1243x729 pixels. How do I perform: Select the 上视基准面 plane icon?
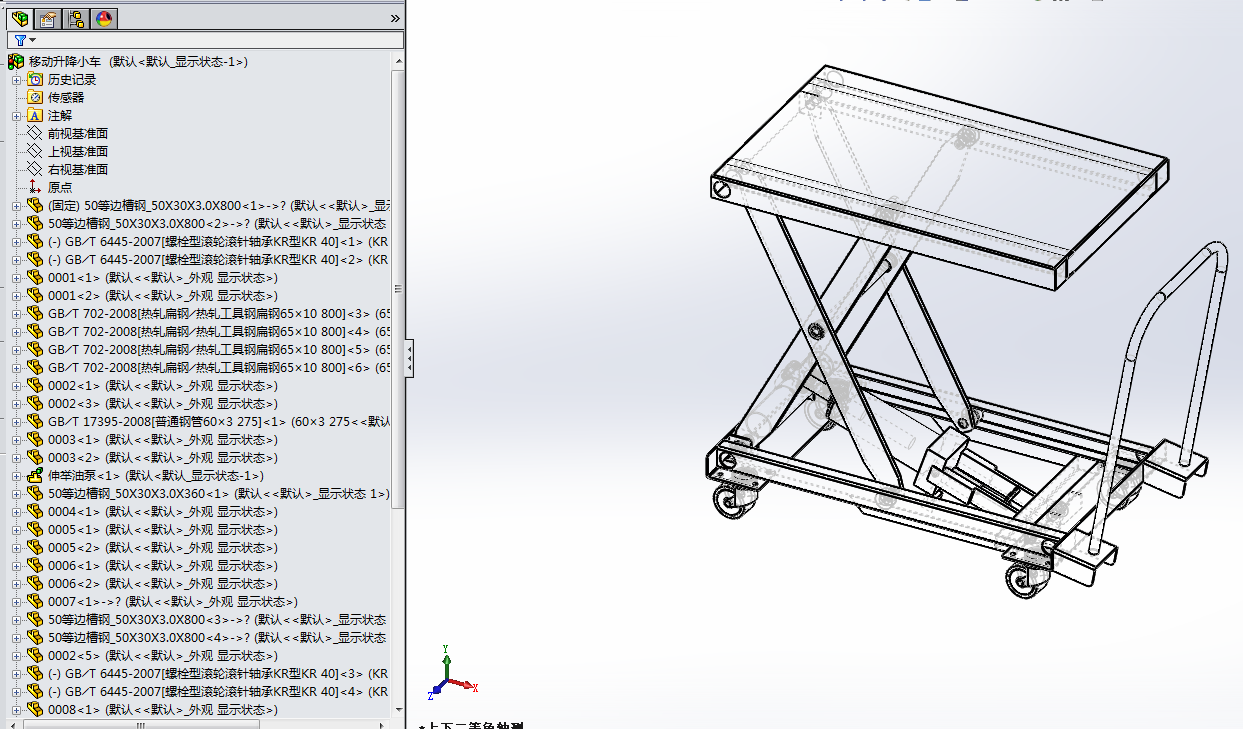[x=35, y=152]
